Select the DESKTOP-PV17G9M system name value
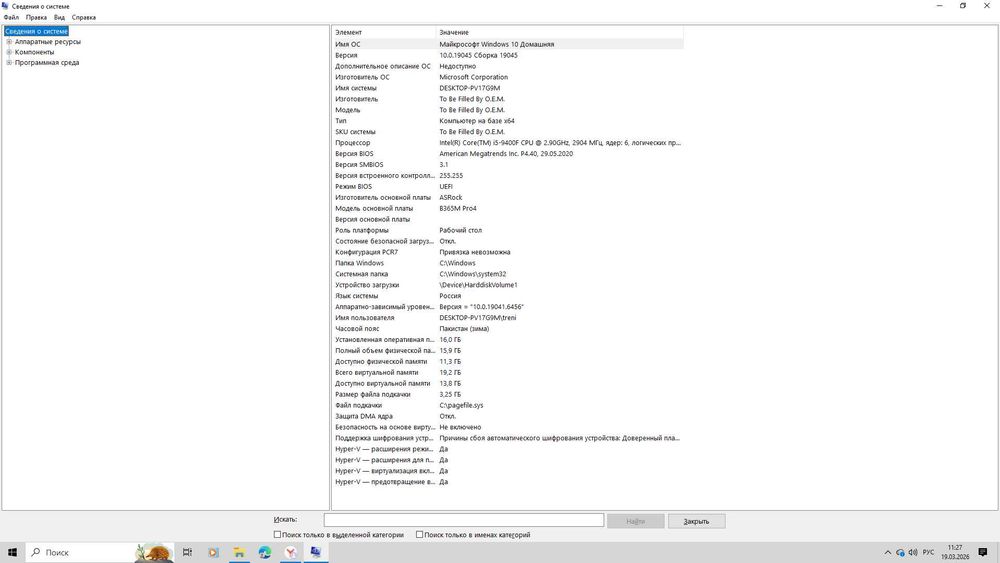 click(469, 88)
